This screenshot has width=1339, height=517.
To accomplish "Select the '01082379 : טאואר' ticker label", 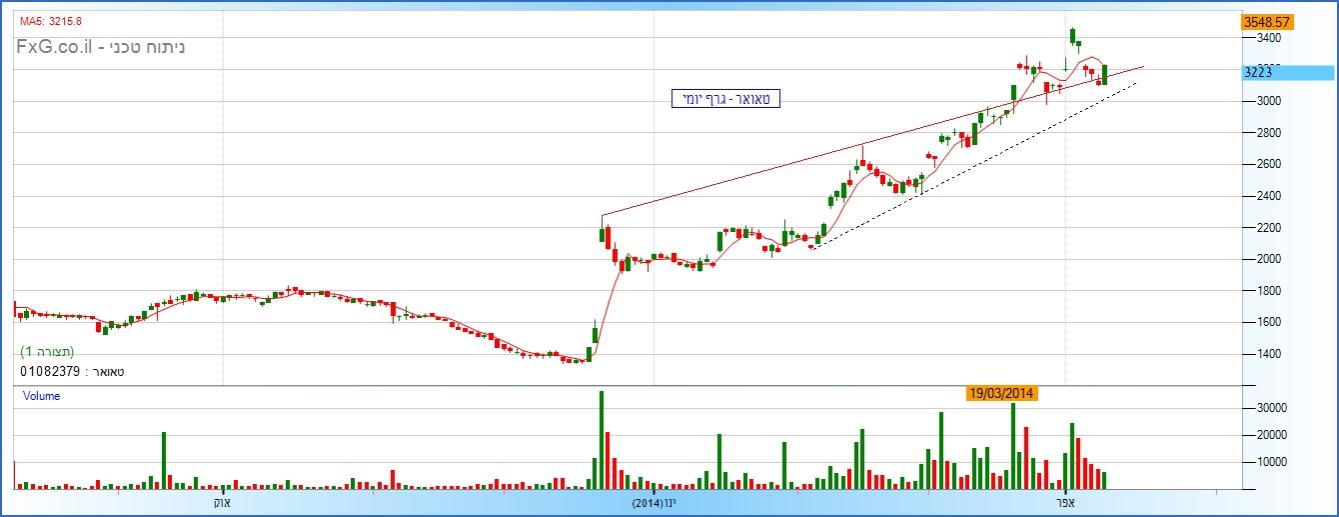I will tap(72, 371).
